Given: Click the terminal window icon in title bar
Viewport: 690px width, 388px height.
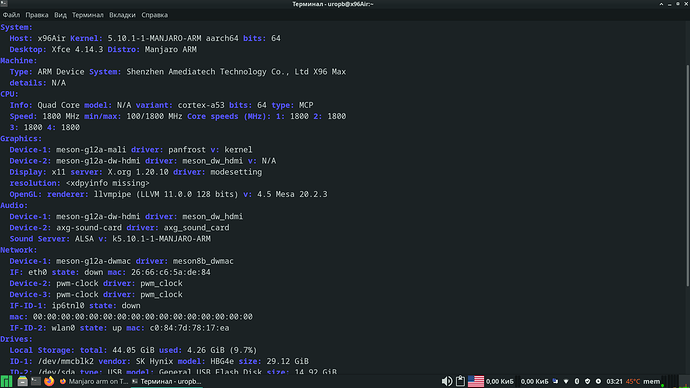Looking at the screenshot, I should point(4,4).
